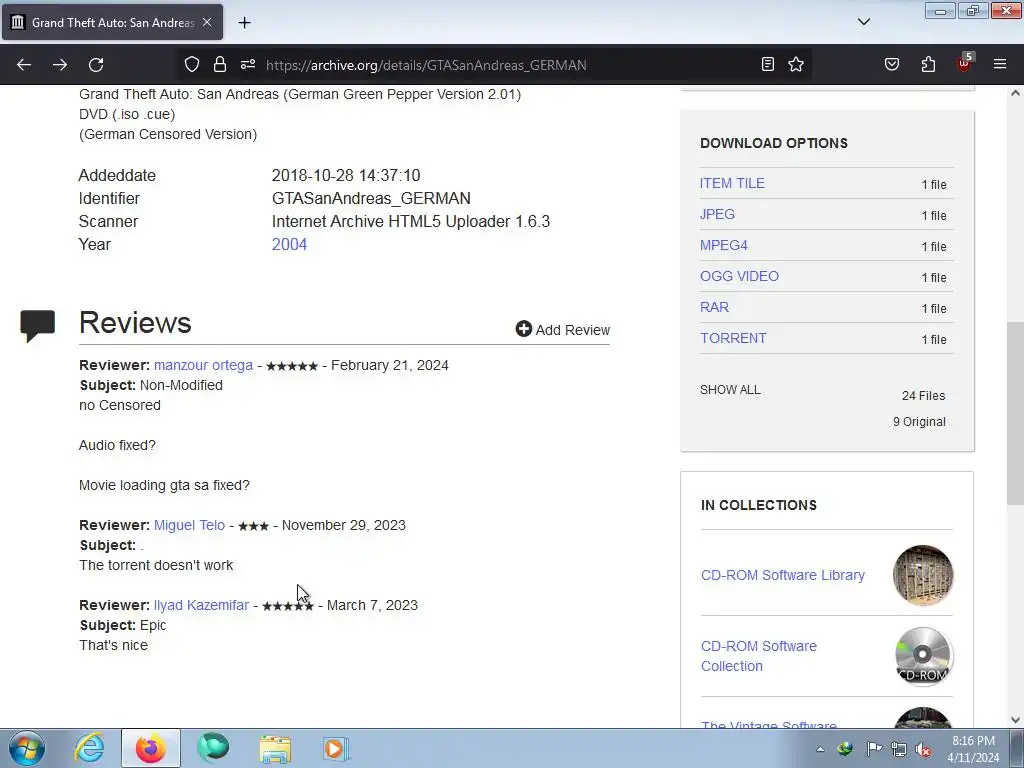This screenshot has width=1024, height=768.
Task: Open reviewer Miguel Telo's profile
Action: pyautogui.click(x=189, y=525)
